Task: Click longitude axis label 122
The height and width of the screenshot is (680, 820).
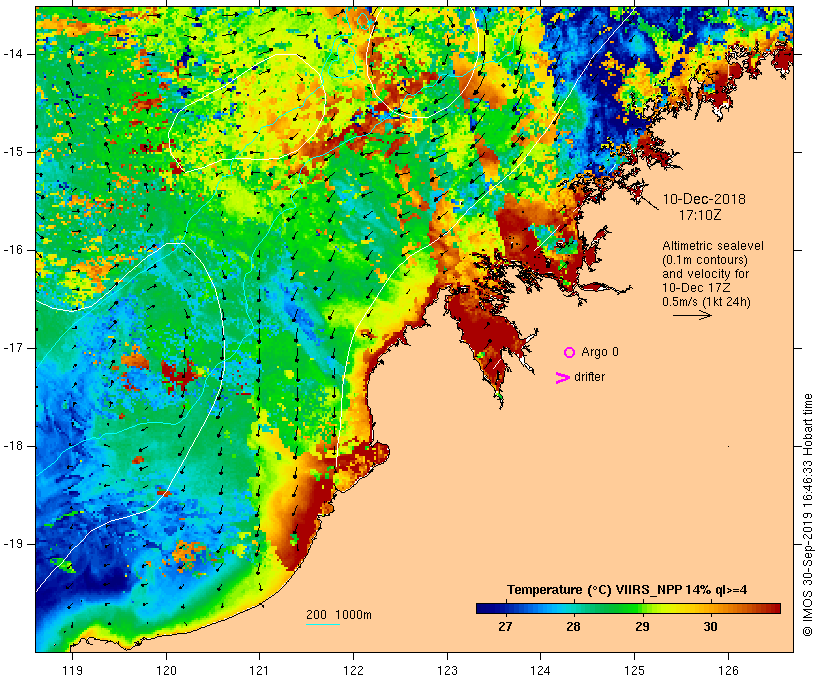Action: (354, 670)
